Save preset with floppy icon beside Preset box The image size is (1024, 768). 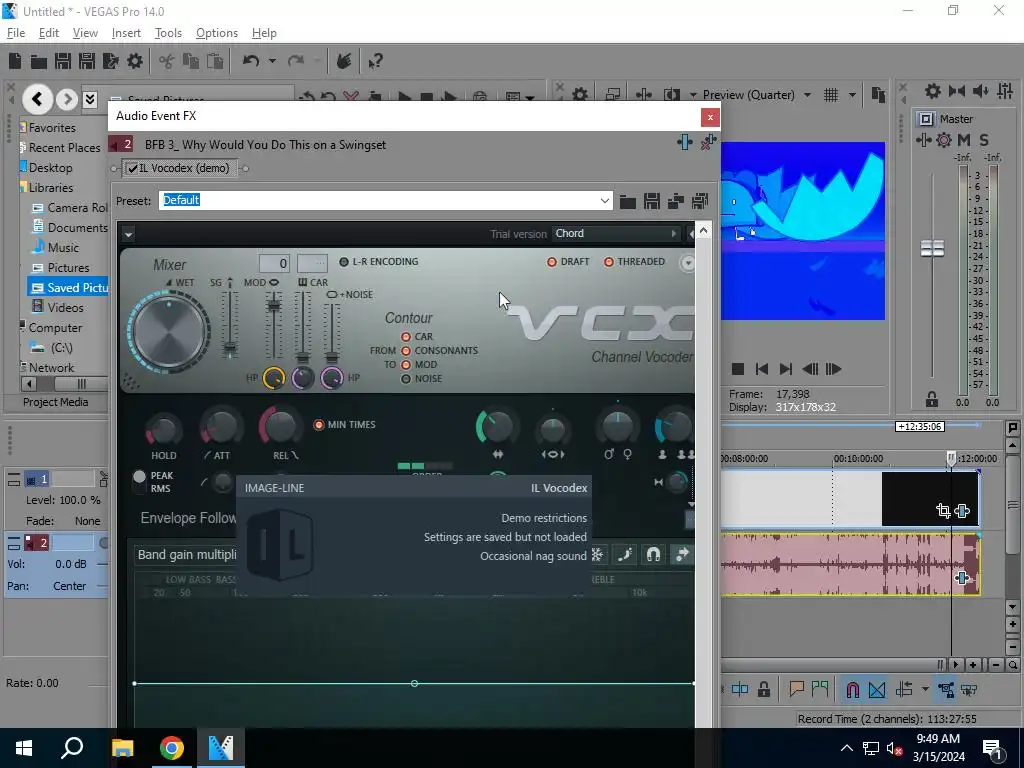point(652,201)
